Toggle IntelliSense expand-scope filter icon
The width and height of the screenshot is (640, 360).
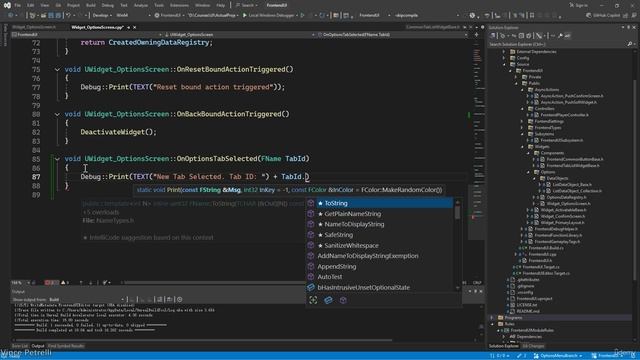[x=313, y=300]
